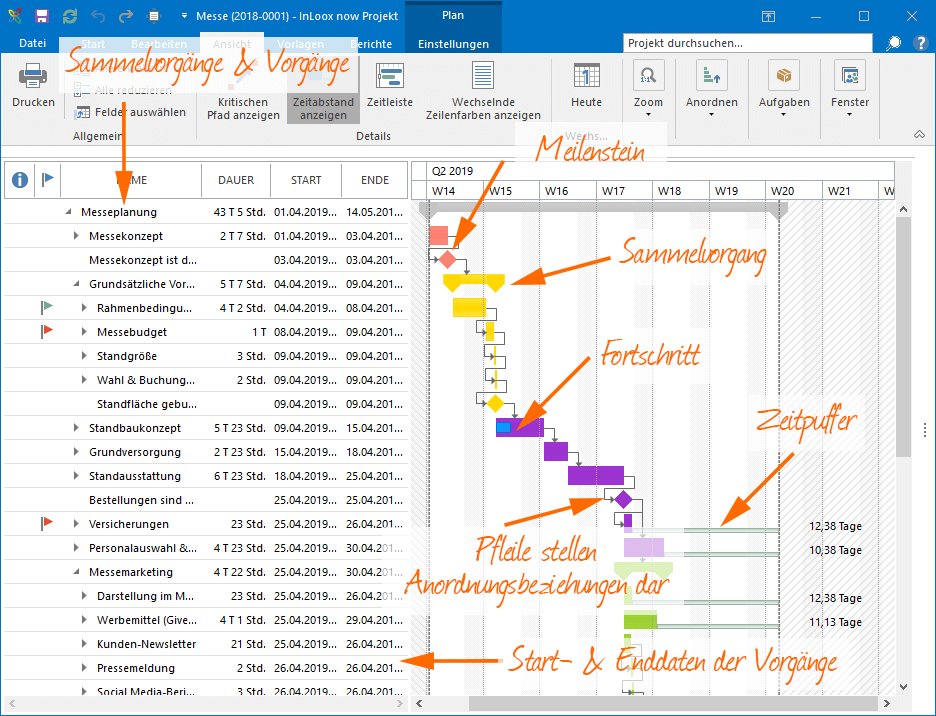Click the red flag on the Versicherungen row

tap(47, 523)
